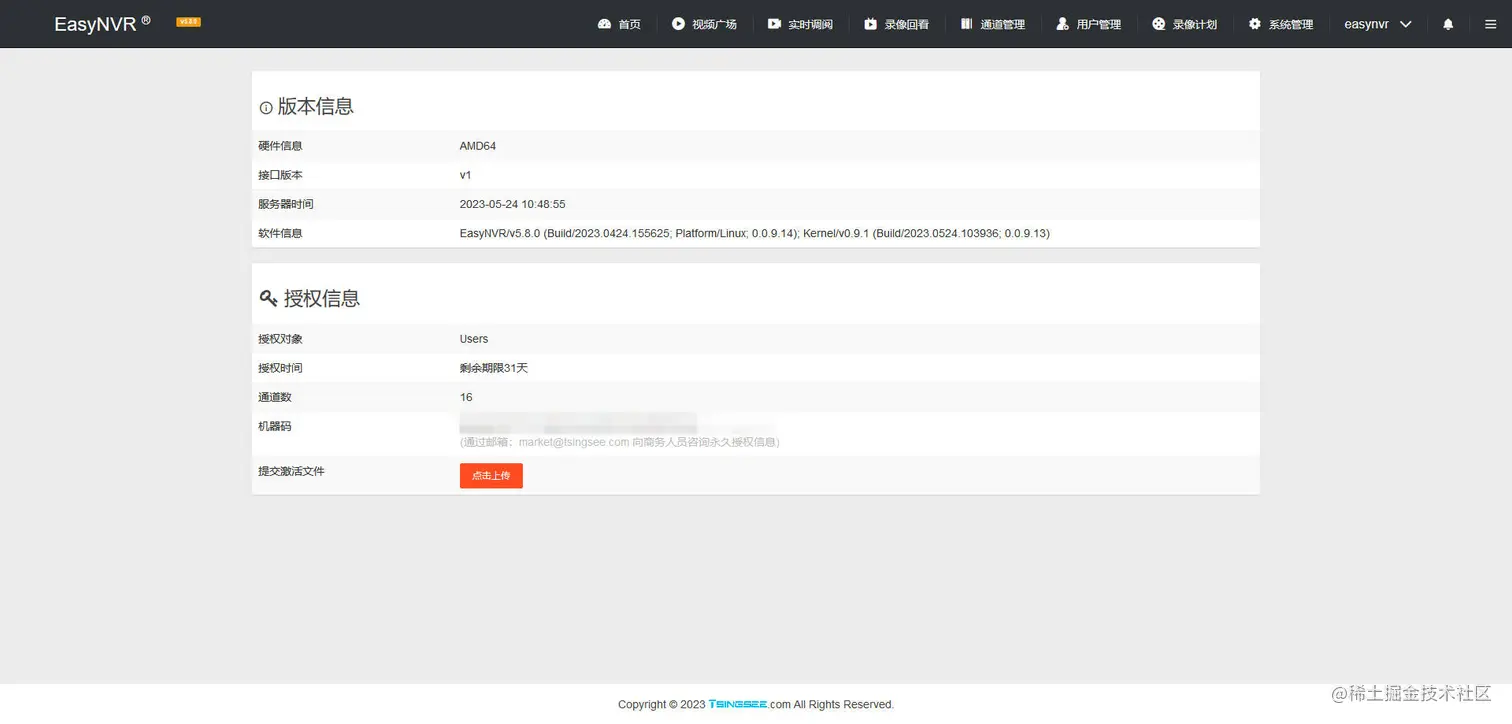1512x724 pixels.
Task: Select server time 2023-05-24 10:48:55
Action: coord(513,204)
